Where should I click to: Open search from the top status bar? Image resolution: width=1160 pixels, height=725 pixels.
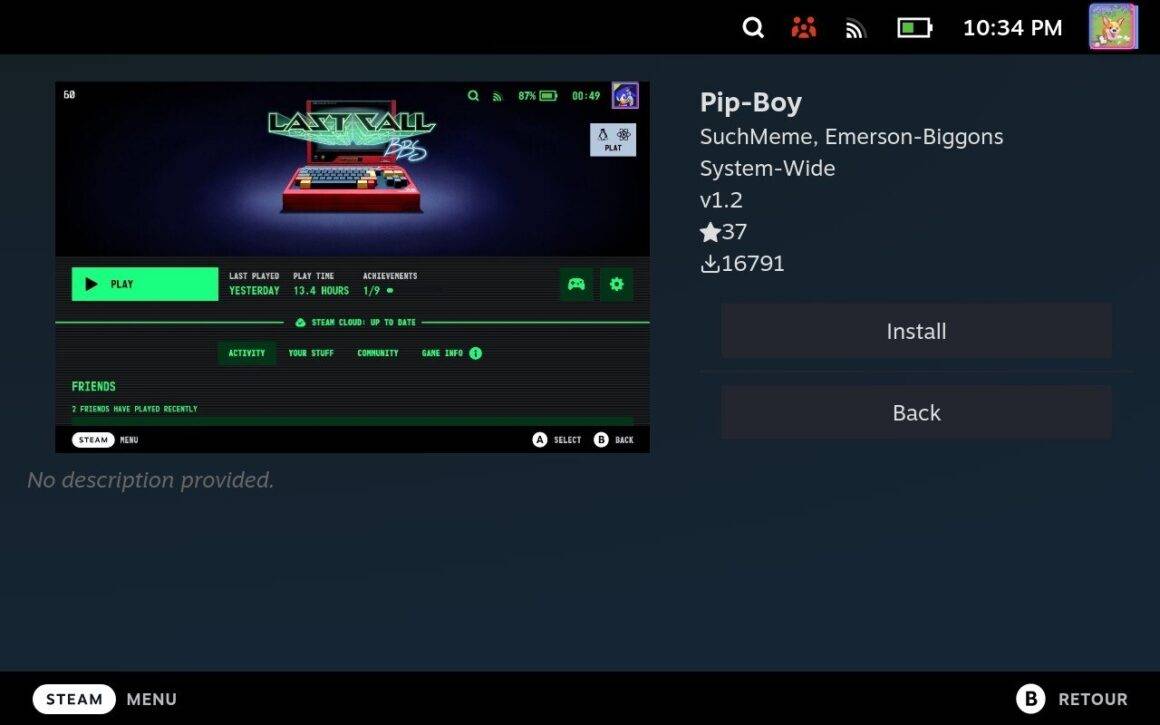tap(753, 28)
